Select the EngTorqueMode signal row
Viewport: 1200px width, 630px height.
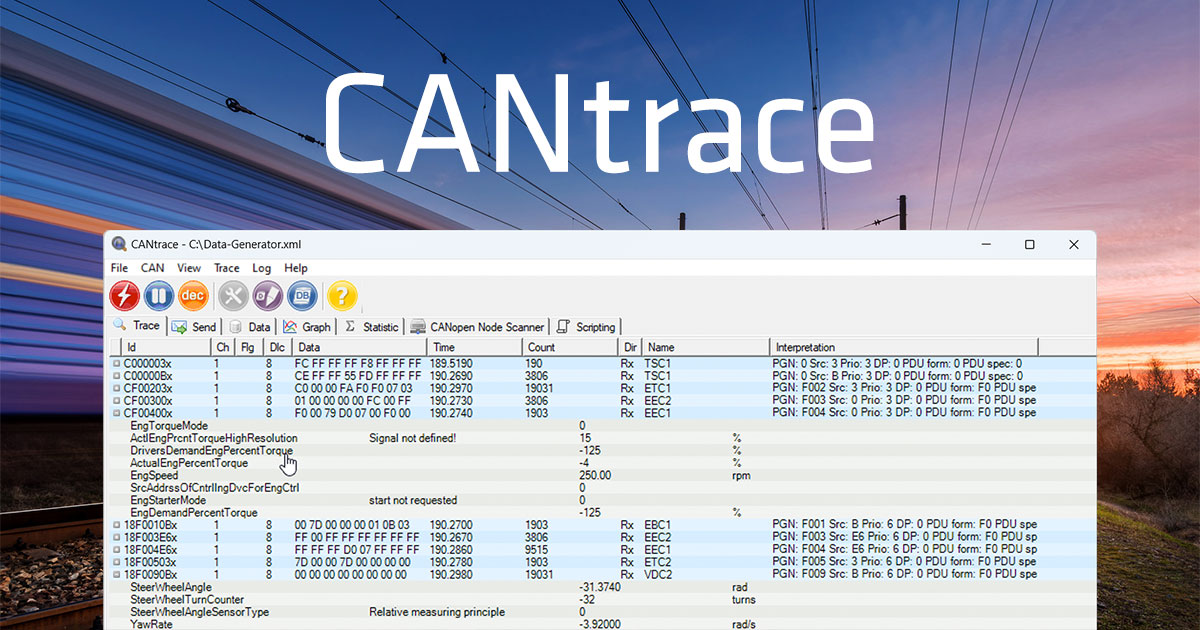[x=169, y=426]
